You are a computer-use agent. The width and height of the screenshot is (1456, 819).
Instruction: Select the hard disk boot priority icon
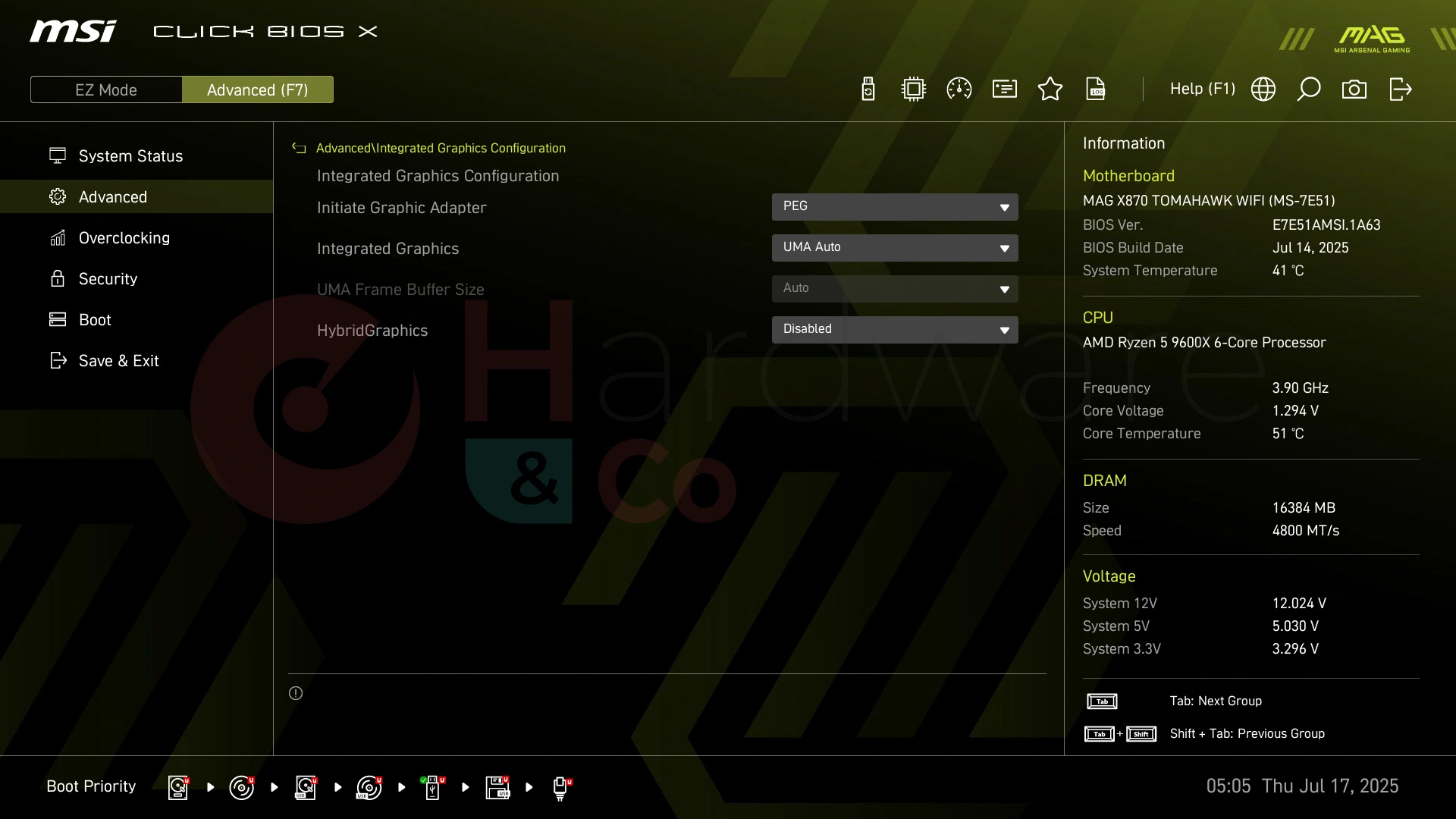point(178,787)
